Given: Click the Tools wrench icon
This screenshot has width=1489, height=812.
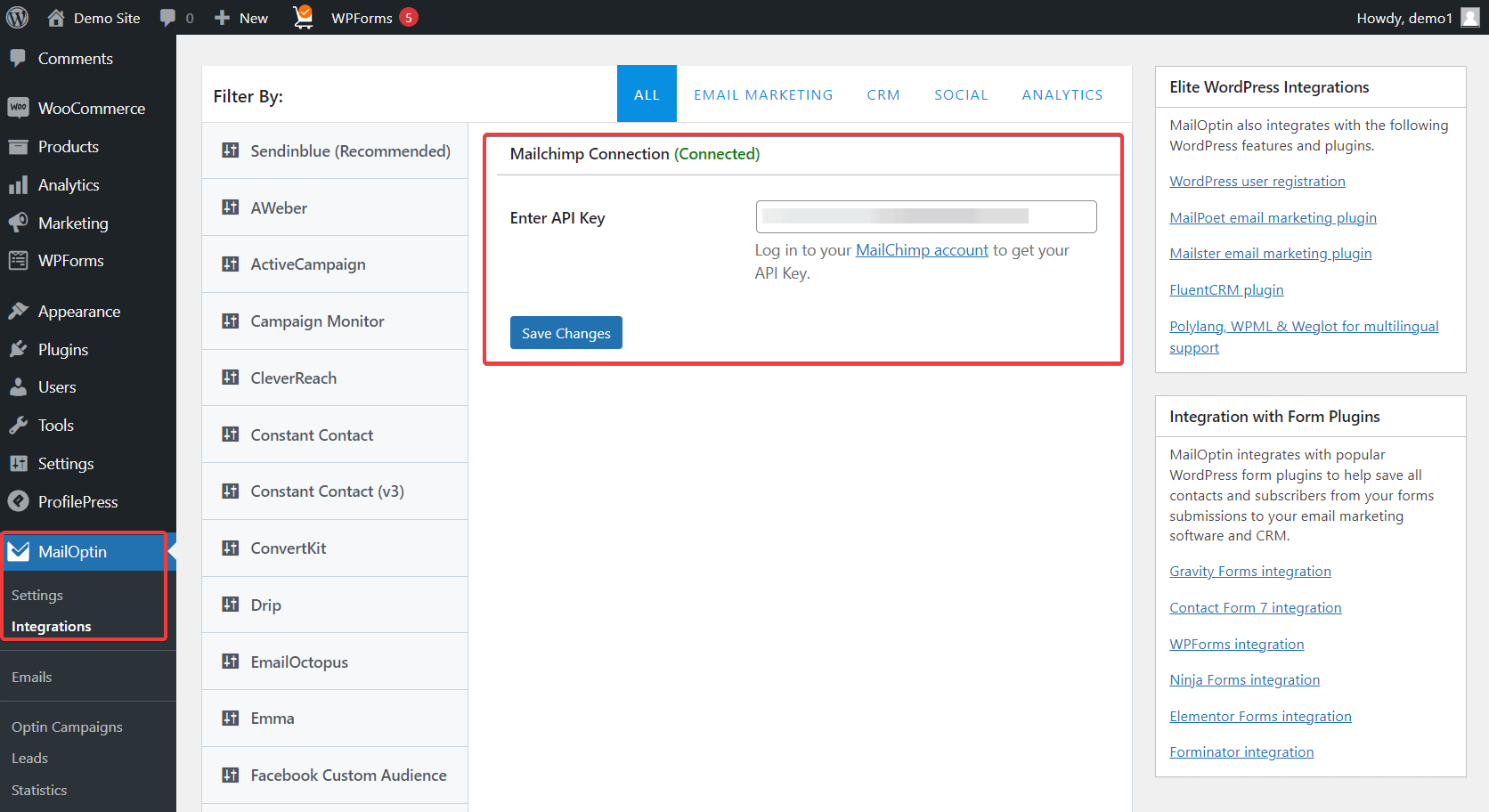Looking at the screenshot, I should 18,426.
